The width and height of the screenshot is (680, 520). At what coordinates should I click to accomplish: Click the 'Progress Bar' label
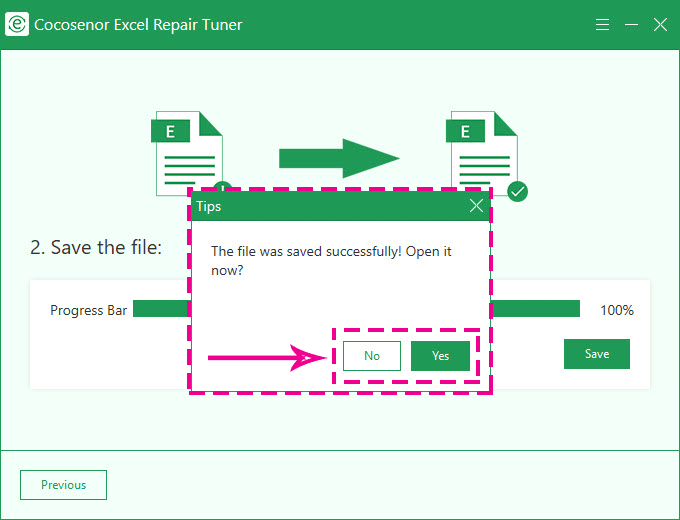coord(88,311)
